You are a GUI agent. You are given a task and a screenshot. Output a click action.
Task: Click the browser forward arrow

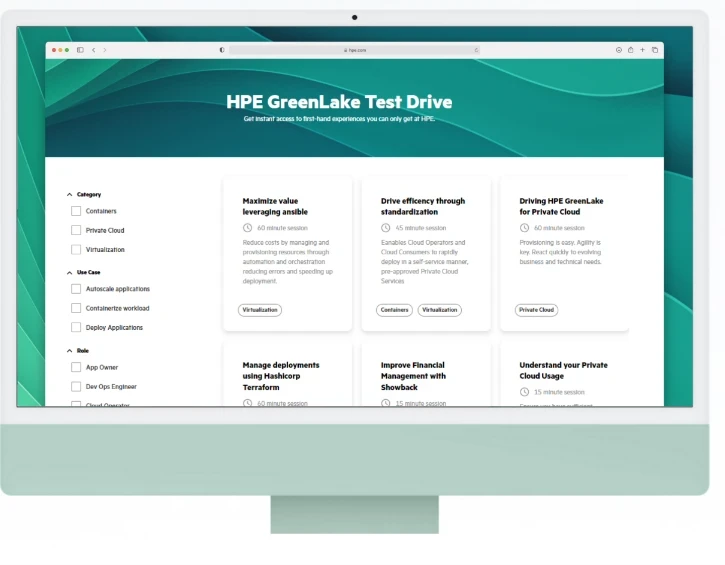point(104,50)
